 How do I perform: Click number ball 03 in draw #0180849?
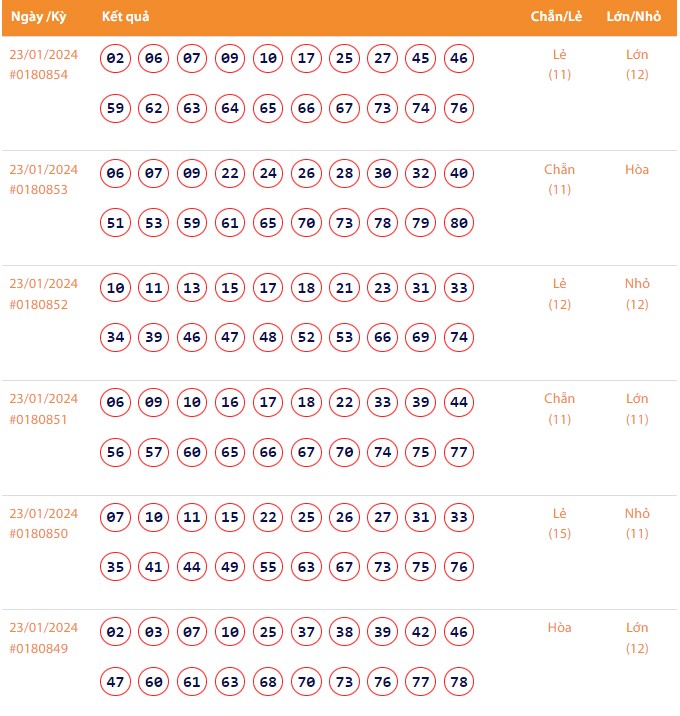click(154, 632)
